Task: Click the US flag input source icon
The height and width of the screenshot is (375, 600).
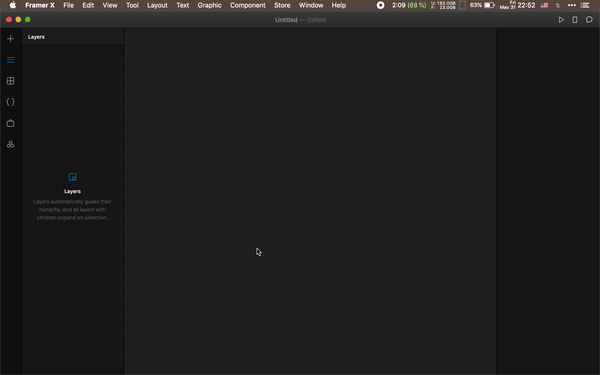Action: pos(544,5)
